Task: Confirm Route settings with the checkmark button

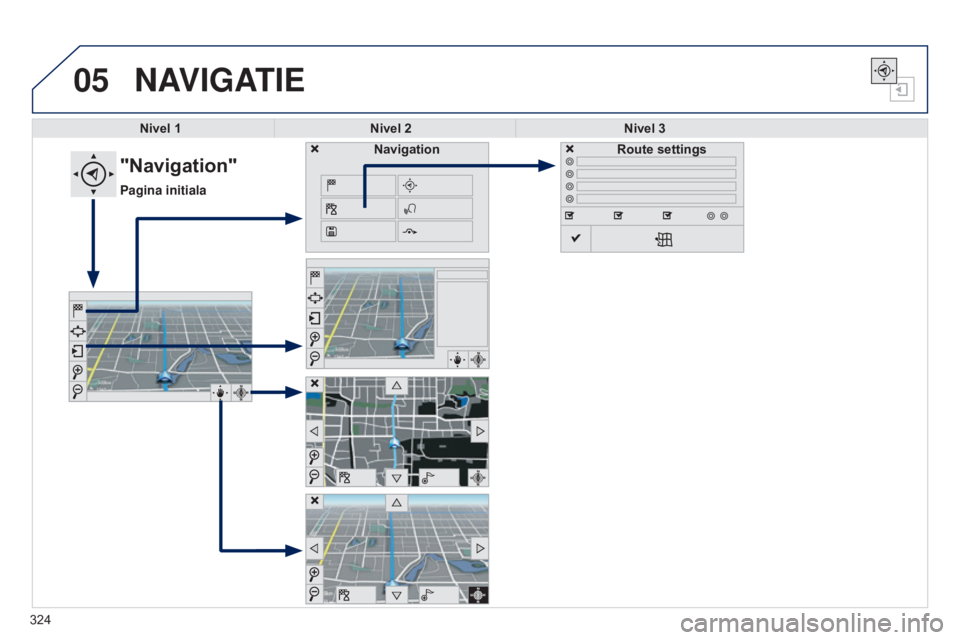Action: point(576,239)
